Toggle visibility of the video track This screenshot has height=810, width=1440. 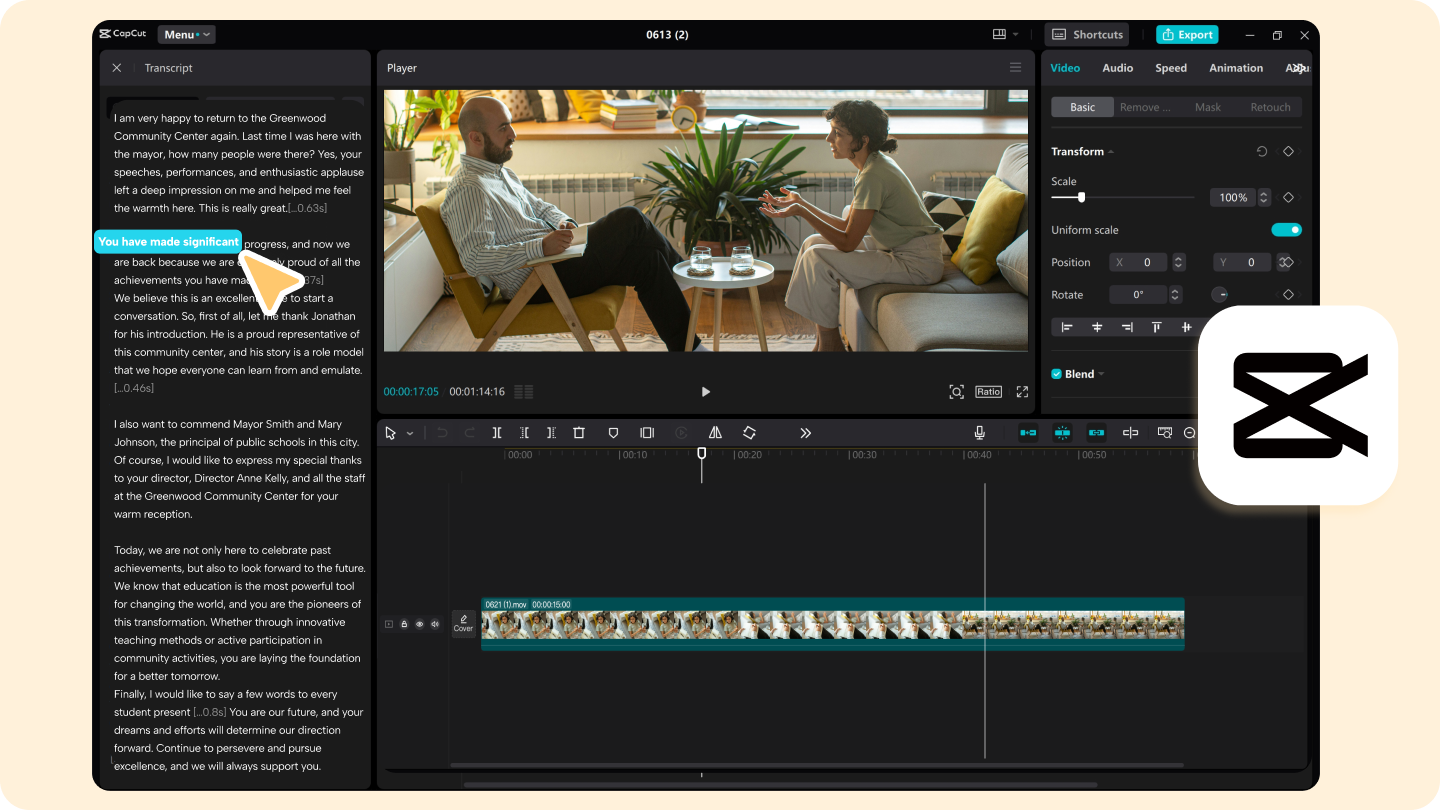[419, 623]
